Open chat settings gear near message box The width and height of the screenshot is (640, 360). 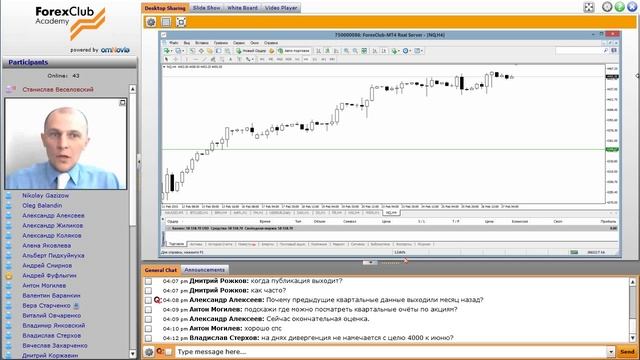[x=149, y=352]
